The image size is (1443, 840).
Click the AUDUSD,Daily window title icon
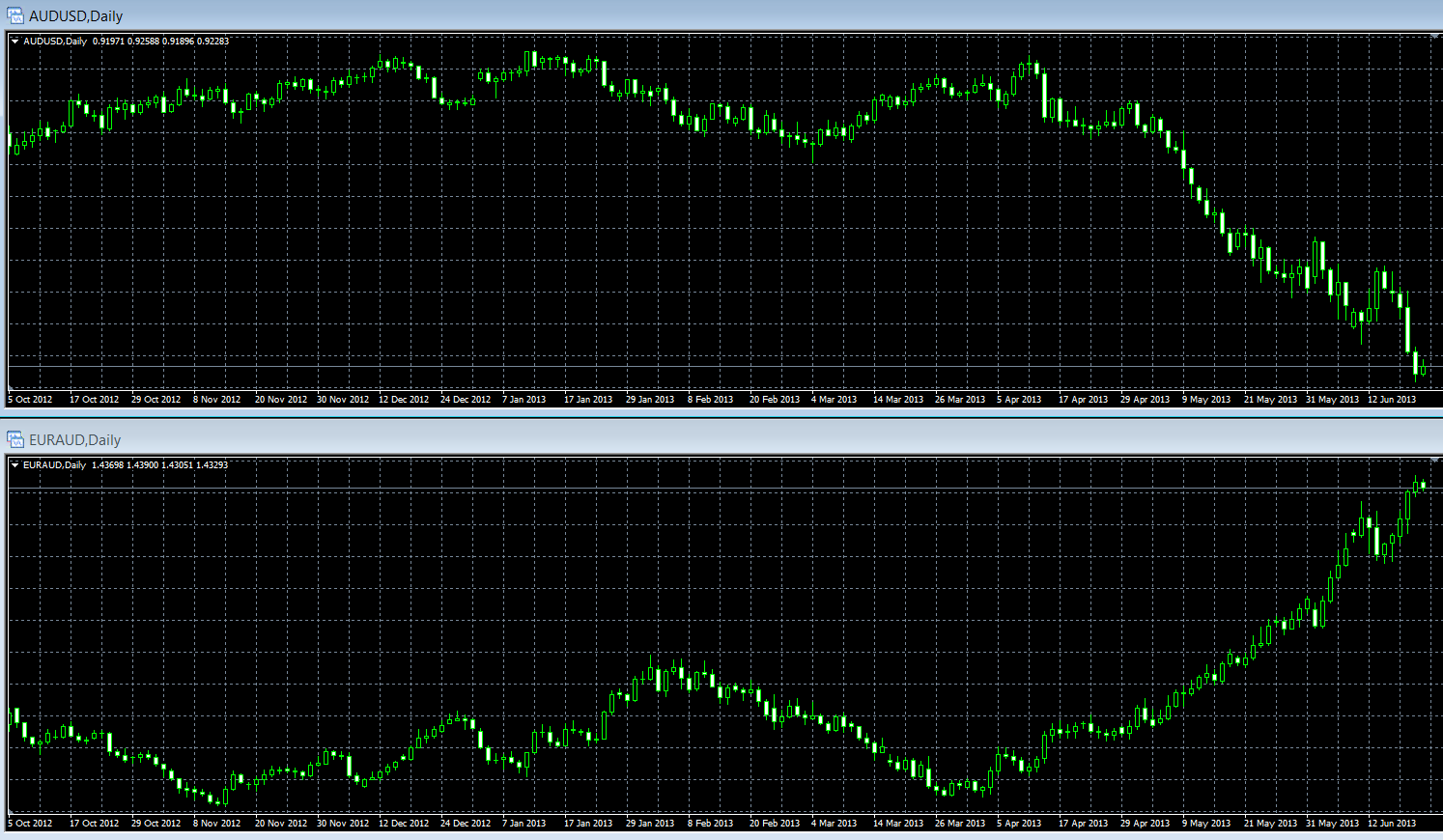[x=15, y=15]
